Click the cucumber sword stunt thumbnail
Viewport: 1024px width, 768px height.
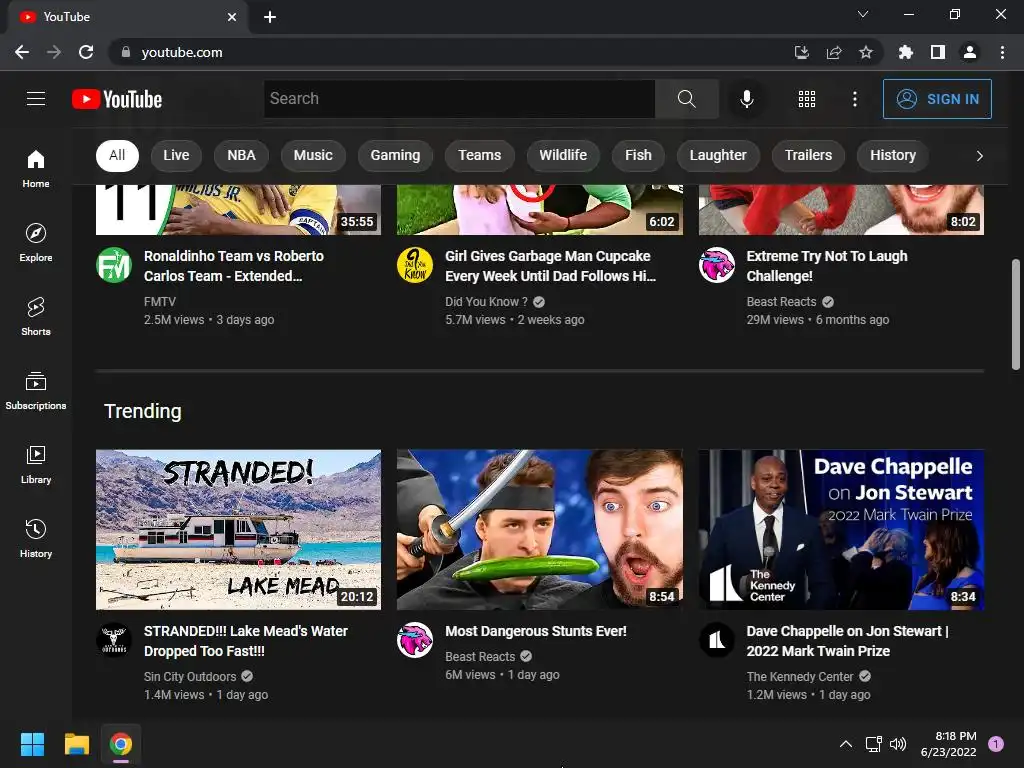[540, 530]
